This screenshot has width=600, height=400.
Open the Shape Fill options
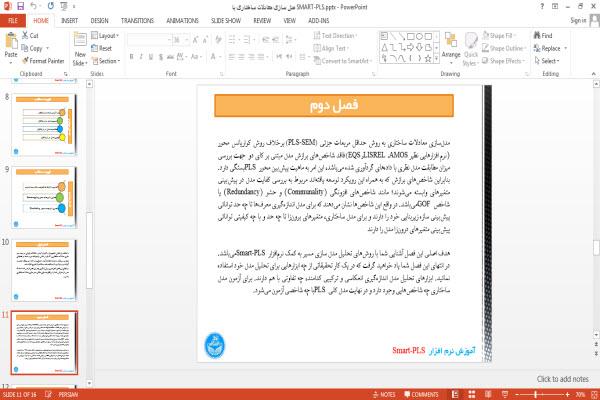[498, 36]
